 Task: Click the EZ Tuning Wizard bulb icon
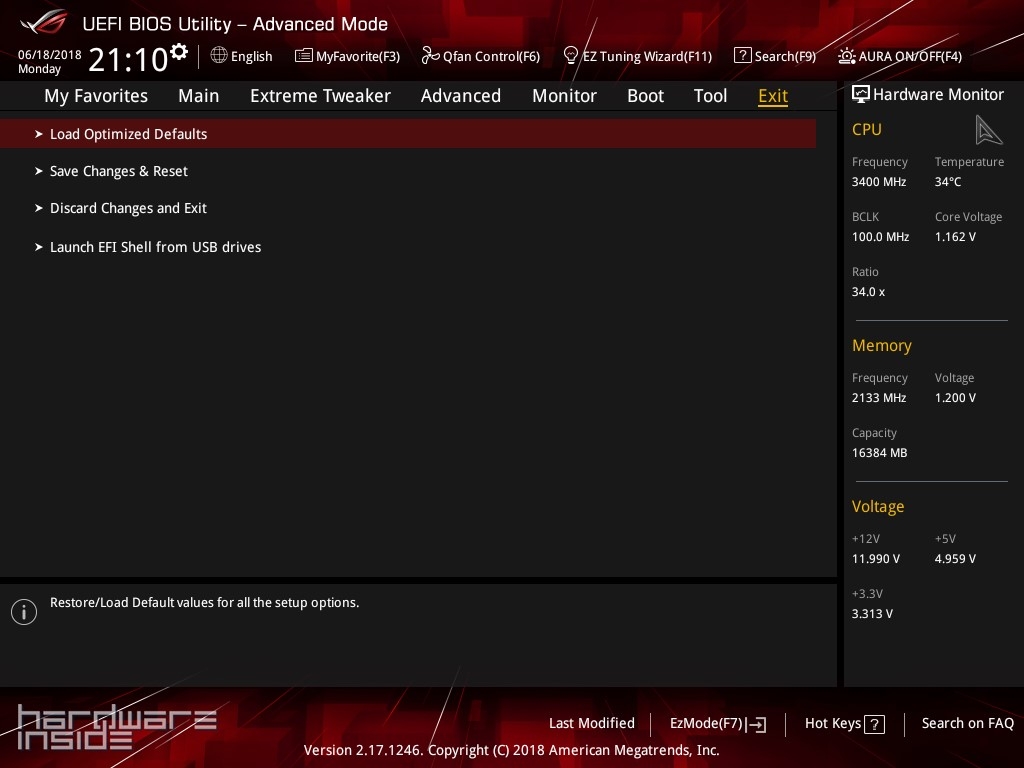click(571, 56)
